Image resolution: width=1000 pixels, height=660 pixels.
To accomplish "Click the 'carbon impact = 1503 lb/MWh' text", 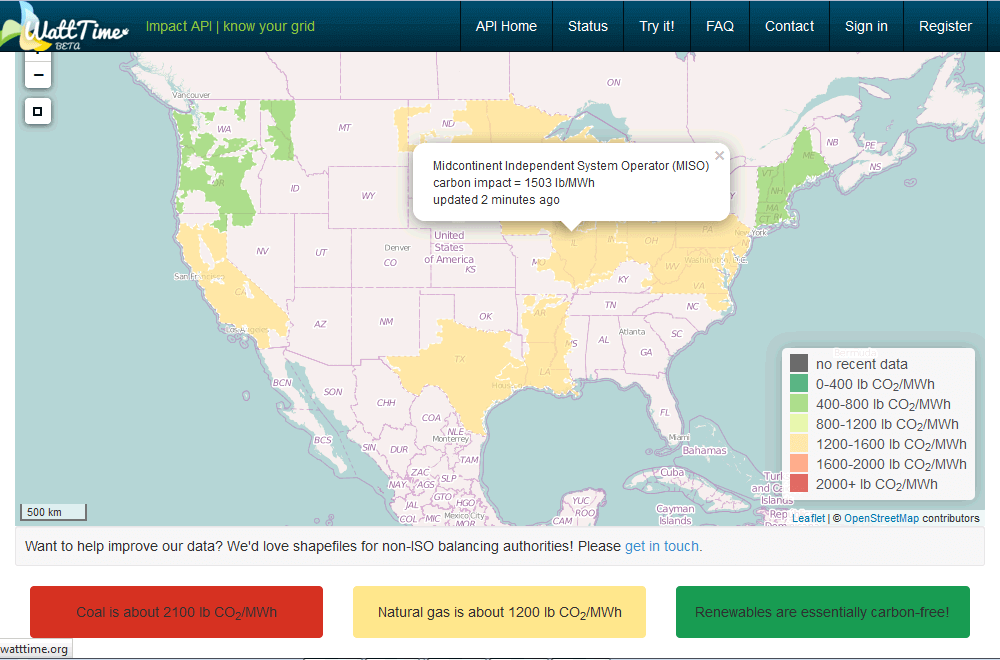I will click(514, 183).
